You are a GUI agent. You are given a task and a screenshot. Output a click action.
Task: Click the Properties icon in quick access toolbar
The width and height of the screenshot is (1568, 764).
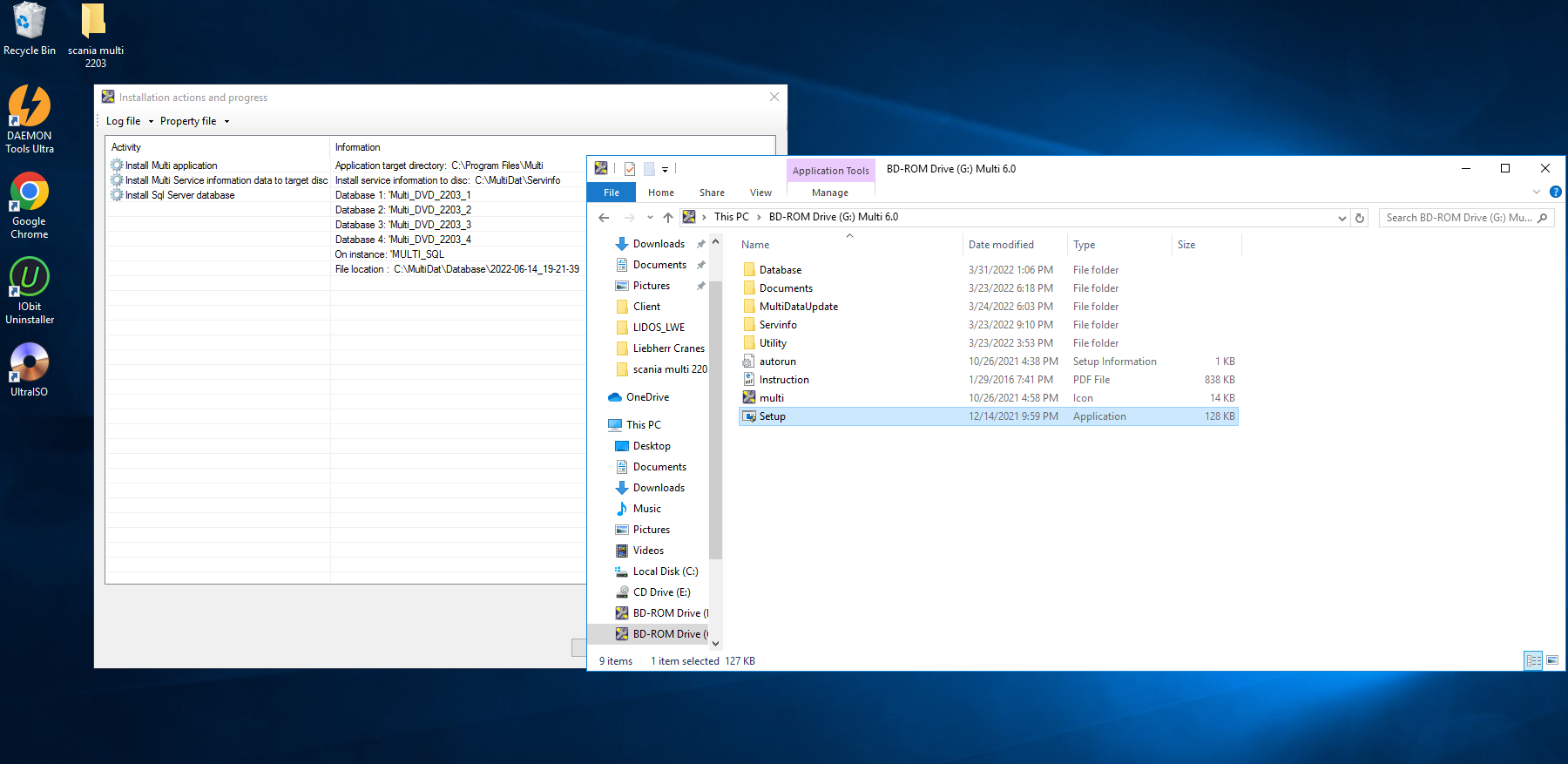(x=630, y=169)
